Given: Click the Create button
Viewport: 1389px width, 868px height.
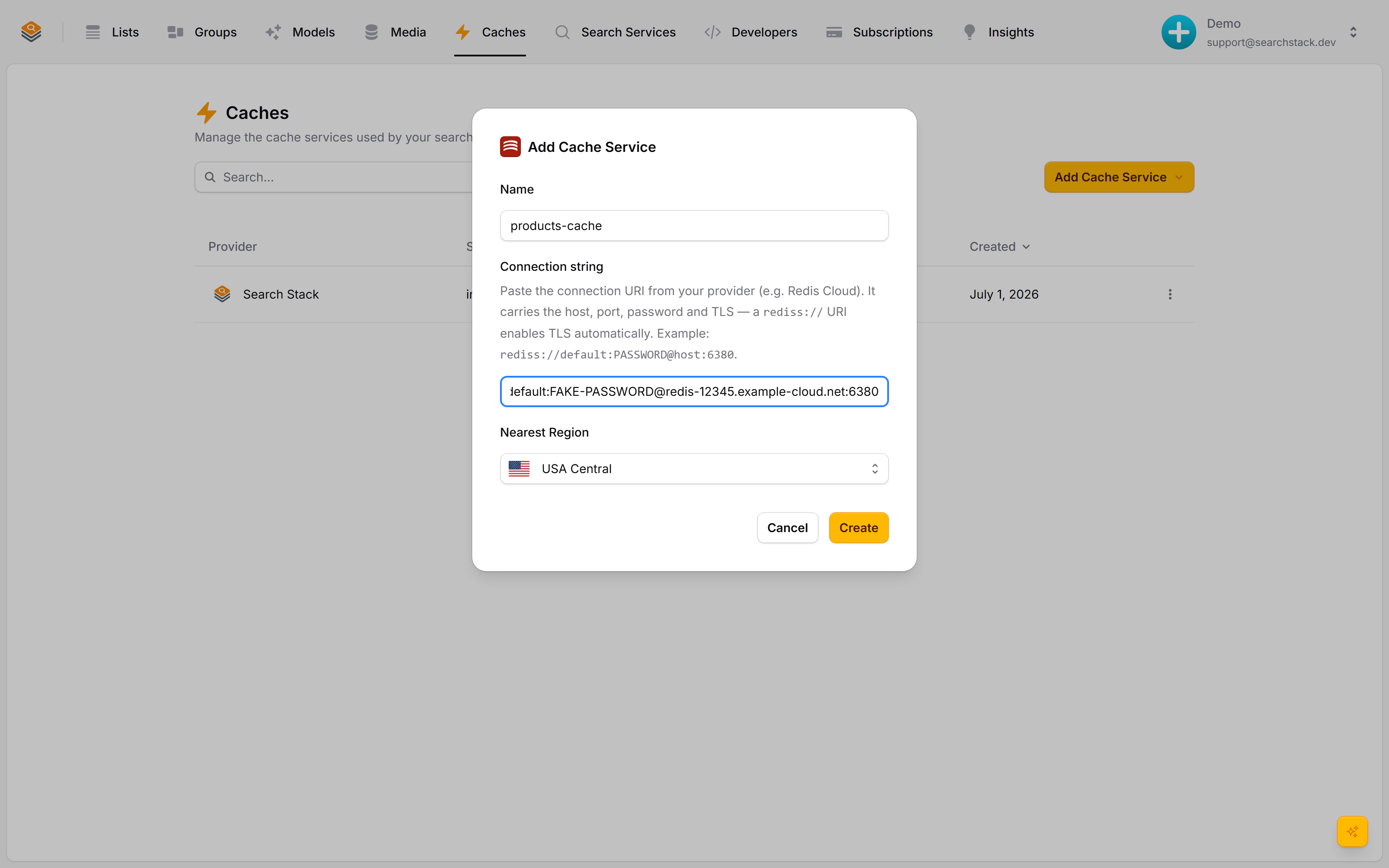Looking at the screenshot, I should click(859, 528).
